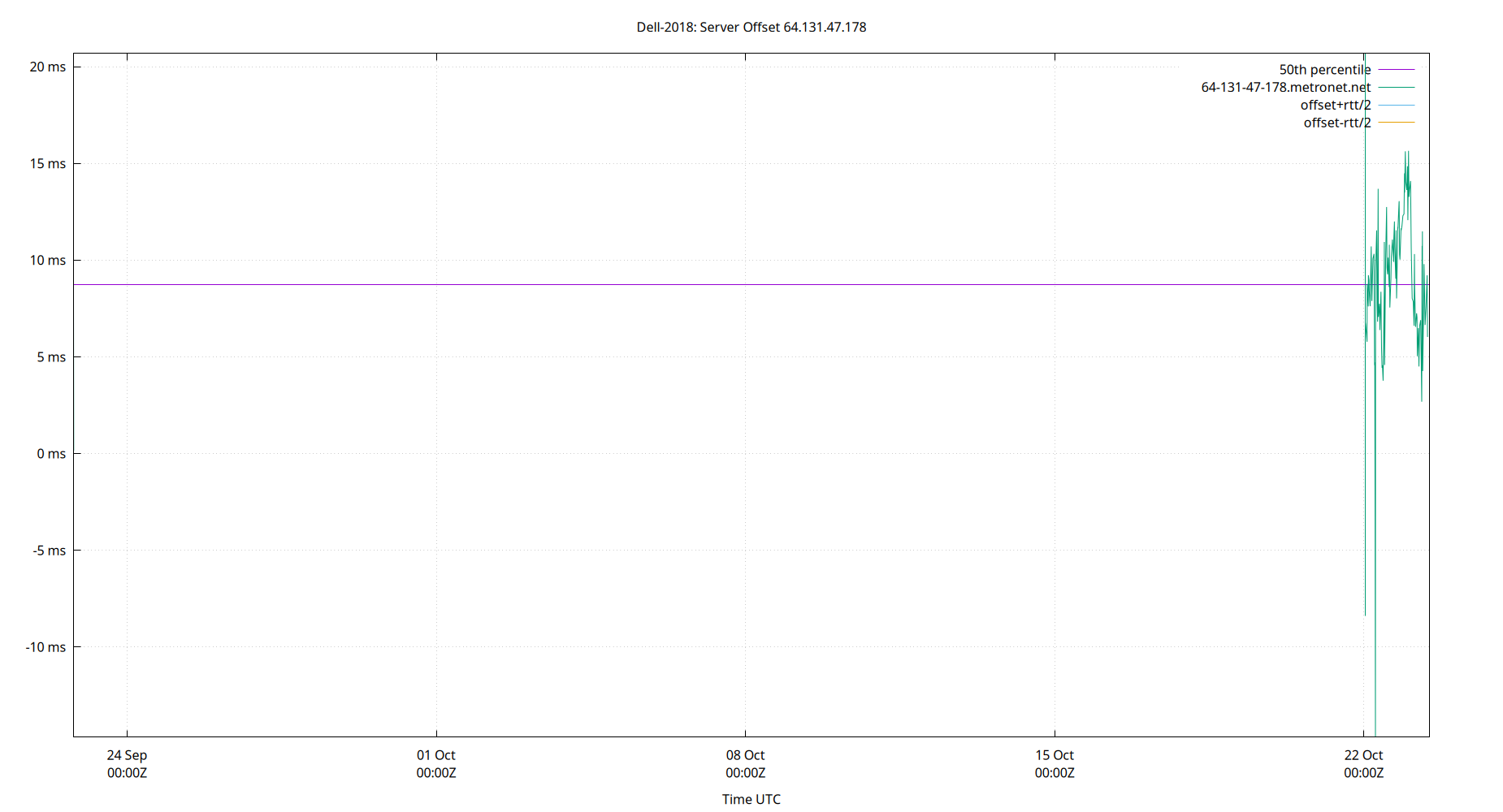Click the 5 ms y-axis label
1503x812 pixels.
pyautogui.click(x=51, y=356)
